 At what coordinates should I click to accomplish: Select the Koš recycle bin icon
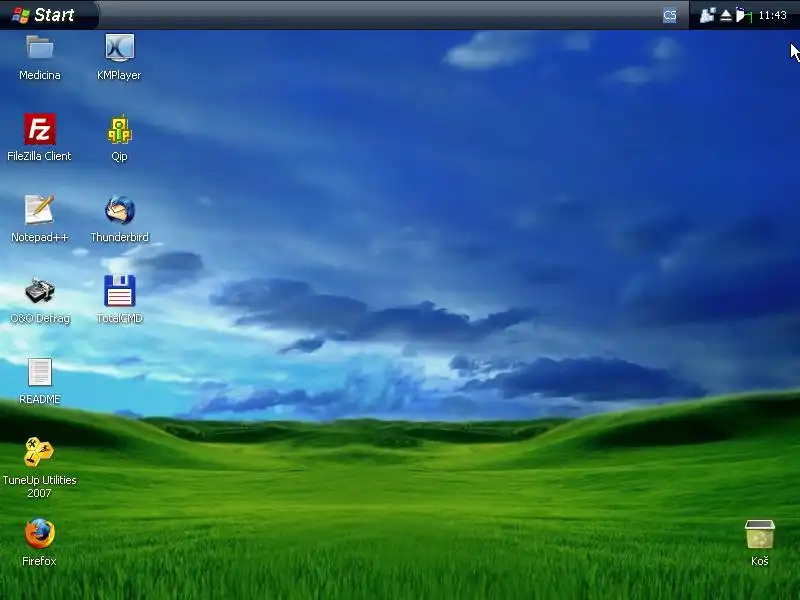tap(760, 534)
